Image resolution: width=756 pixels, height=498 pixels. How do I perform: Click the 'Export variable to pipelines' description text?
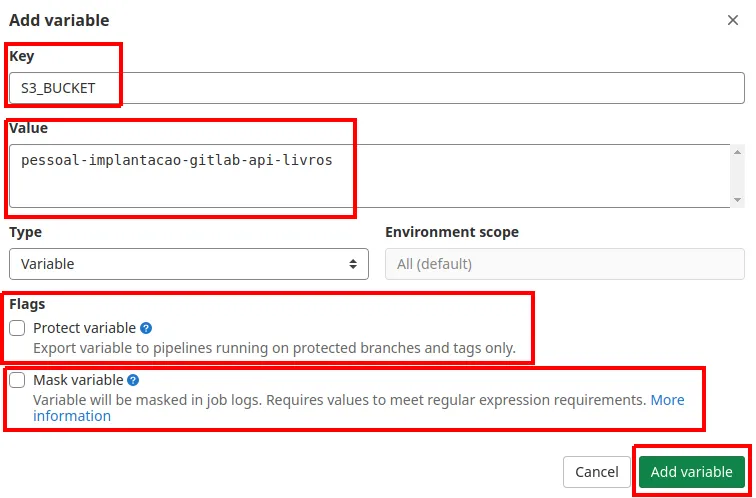coord(274,348)
